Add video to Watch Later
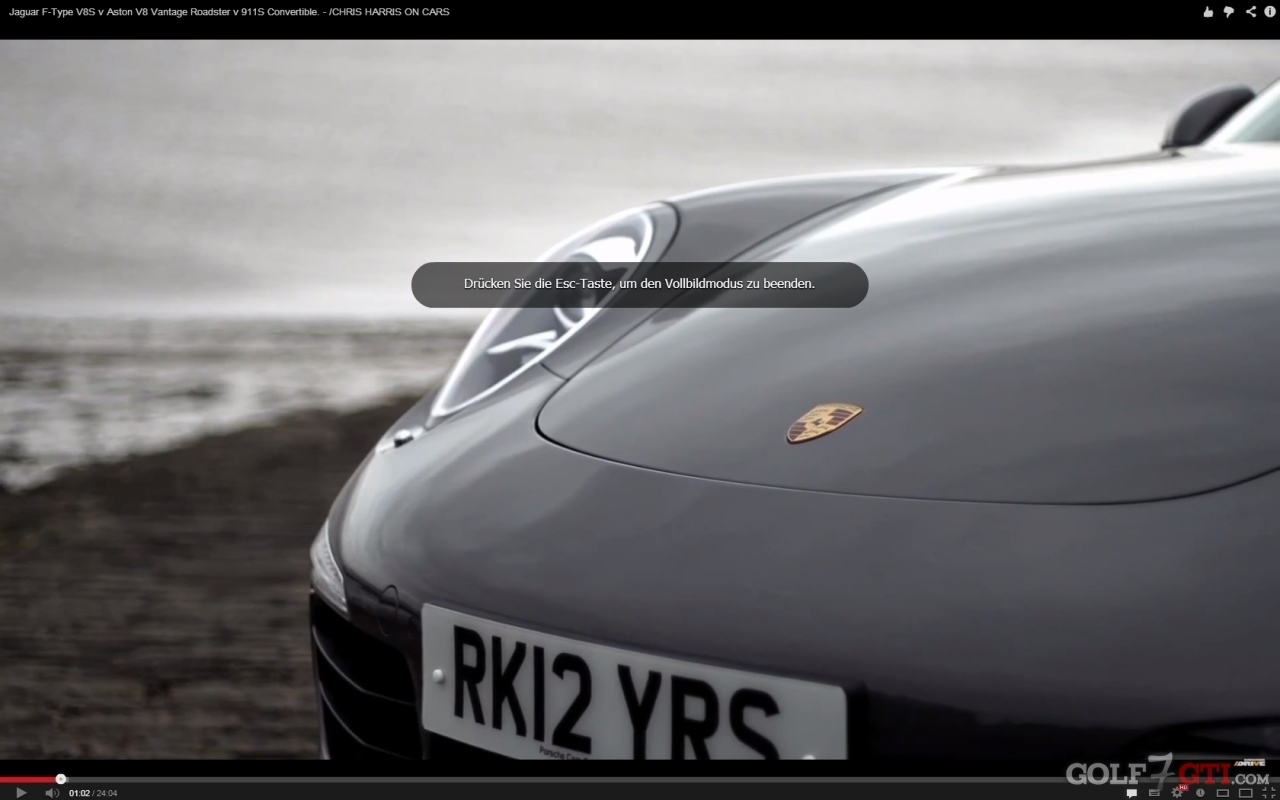The width and height of the screenshot is (1280, 800). click(x=1200, y=793)
